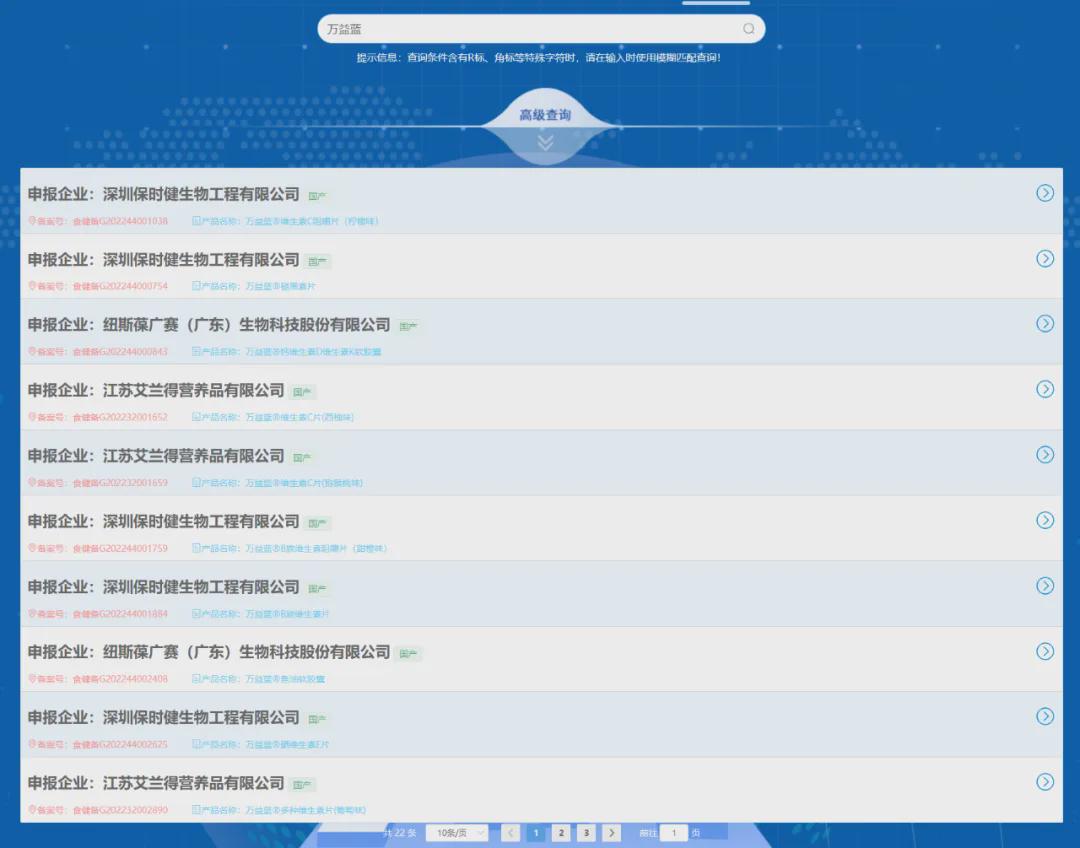Click the next page arrow in pagination
Viewport: 1080px width, 848px height.
point(612,833)
